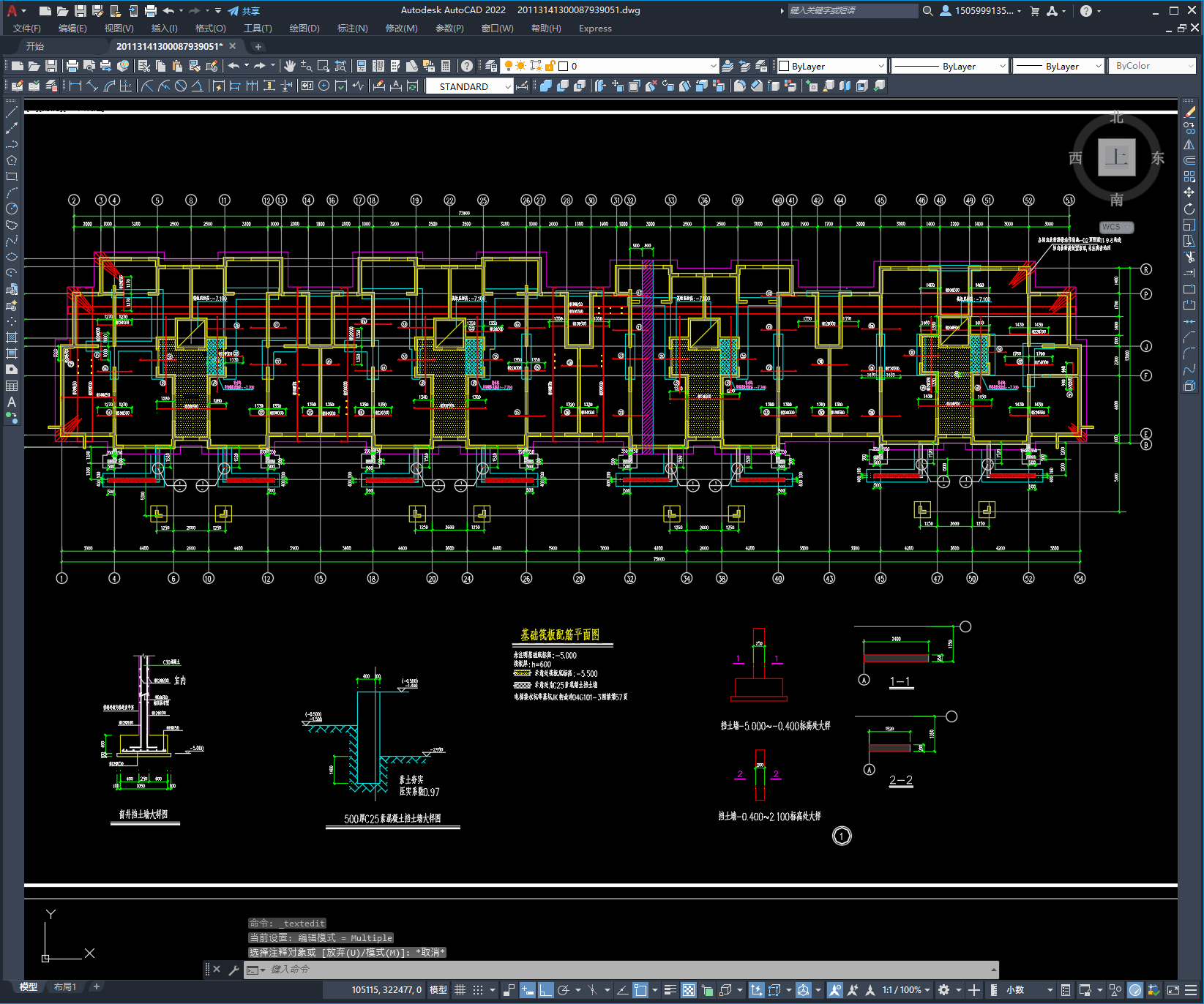Click the 共享 share button
This screenshot has width=1204, height=1004.
click(244, 11)
